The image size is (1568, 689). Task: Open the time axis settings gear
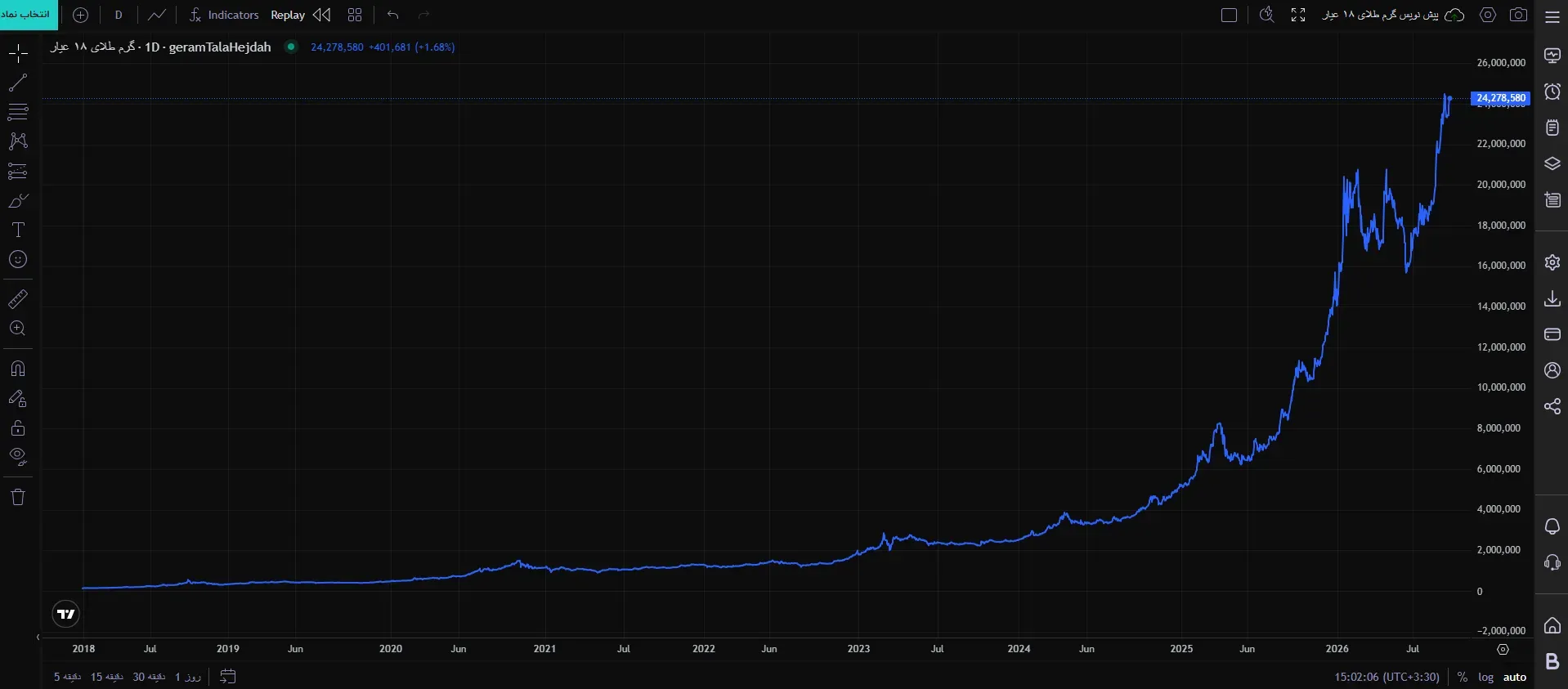tap(1503, 650)
